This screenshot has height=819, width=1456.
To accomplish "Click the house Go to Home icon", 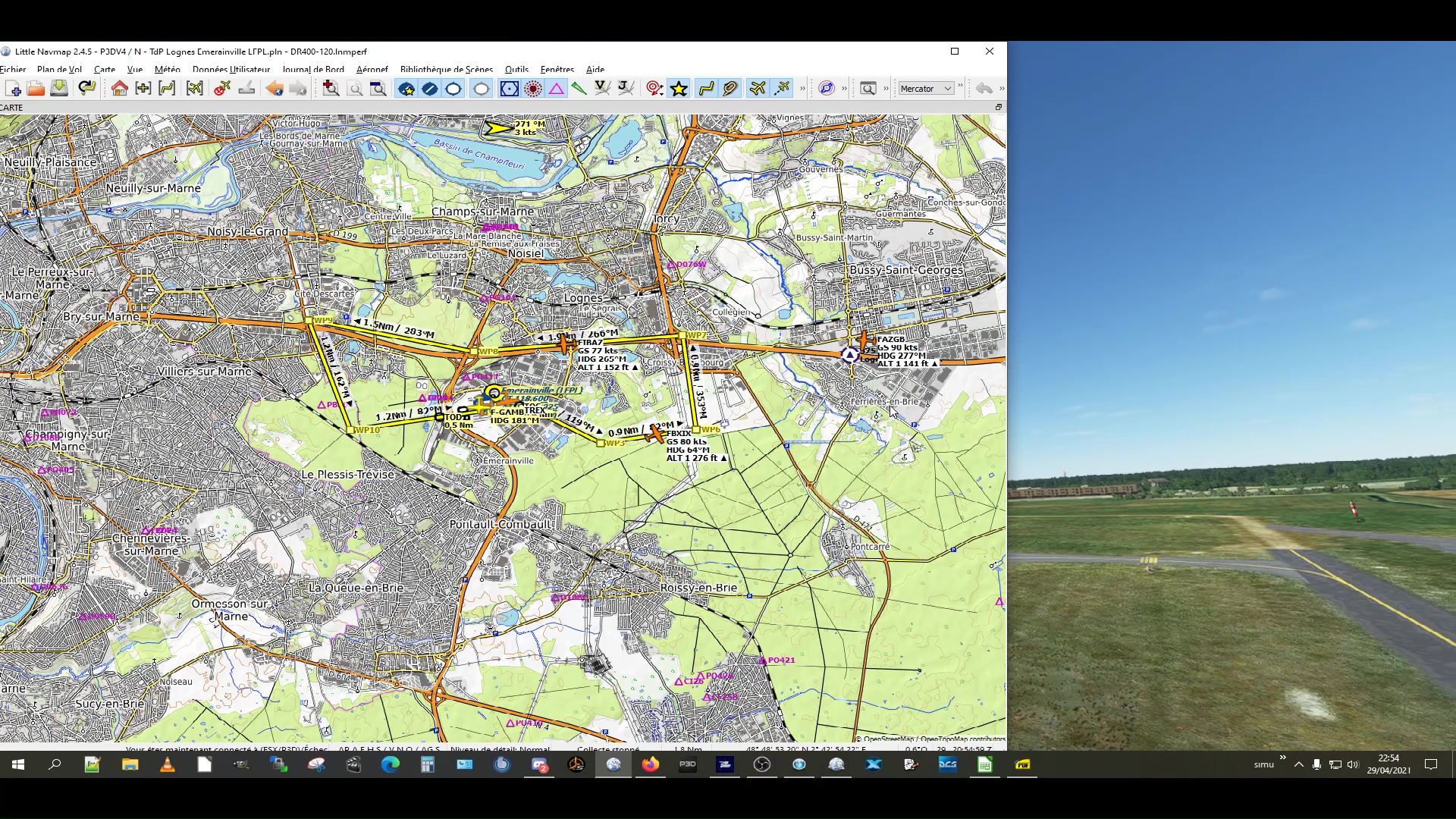I will [119, 89].
